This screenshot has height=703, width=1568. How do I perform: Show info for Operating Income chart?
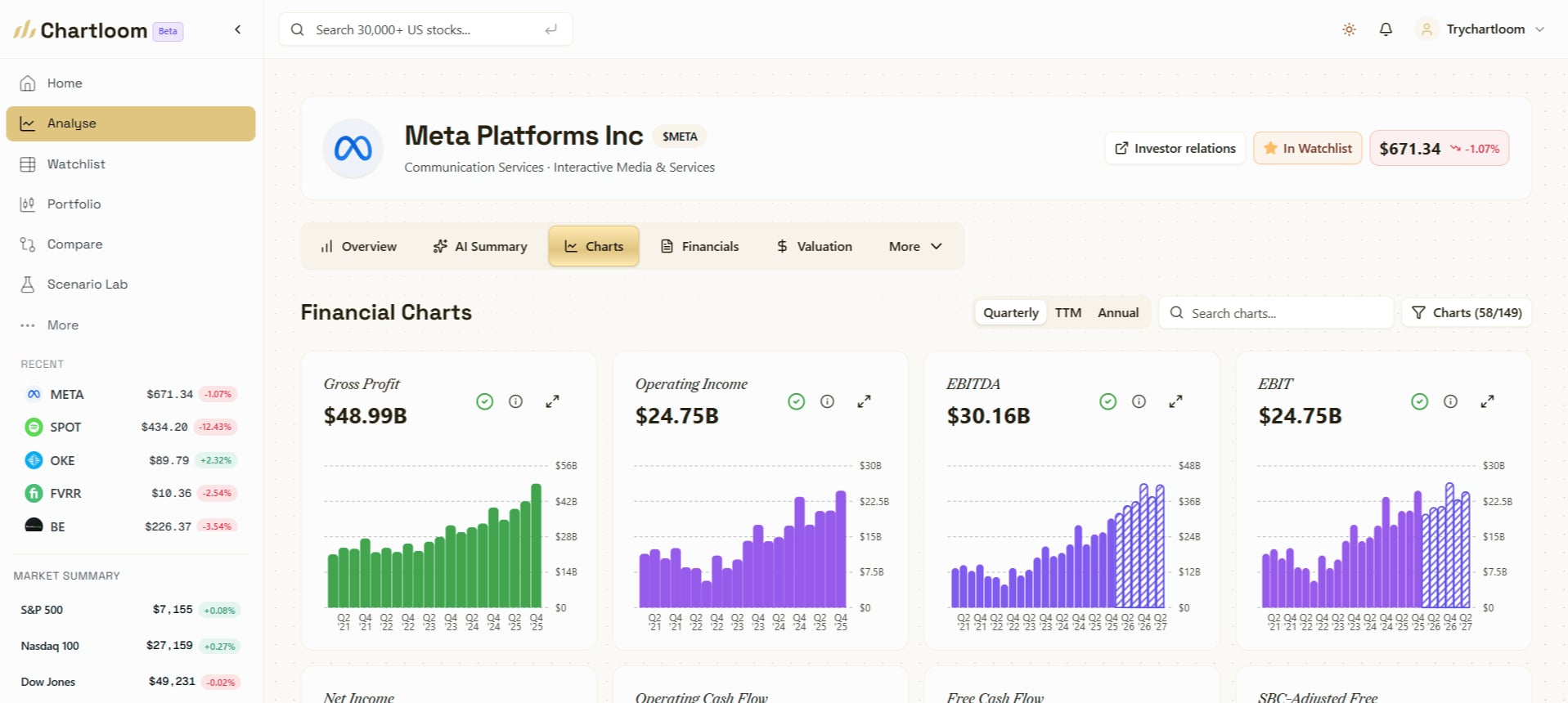click(x=827, y=401)
